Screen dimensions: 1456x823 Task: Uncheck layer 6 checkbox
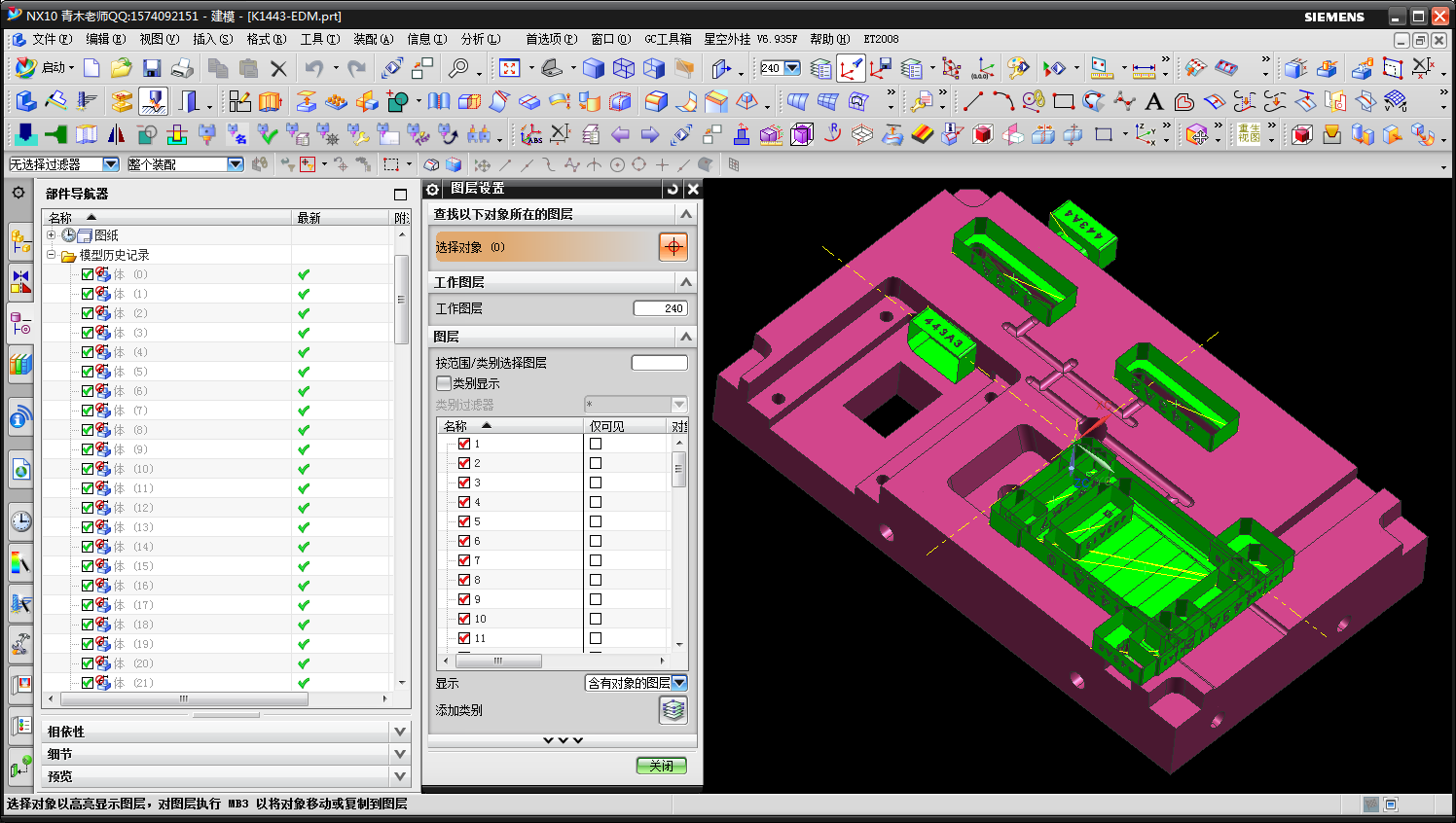464,541
